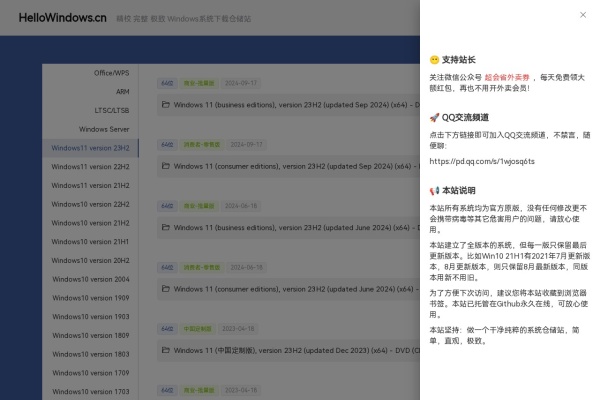
Task: Select ARM in the sidebar
Action: point(122,92)
